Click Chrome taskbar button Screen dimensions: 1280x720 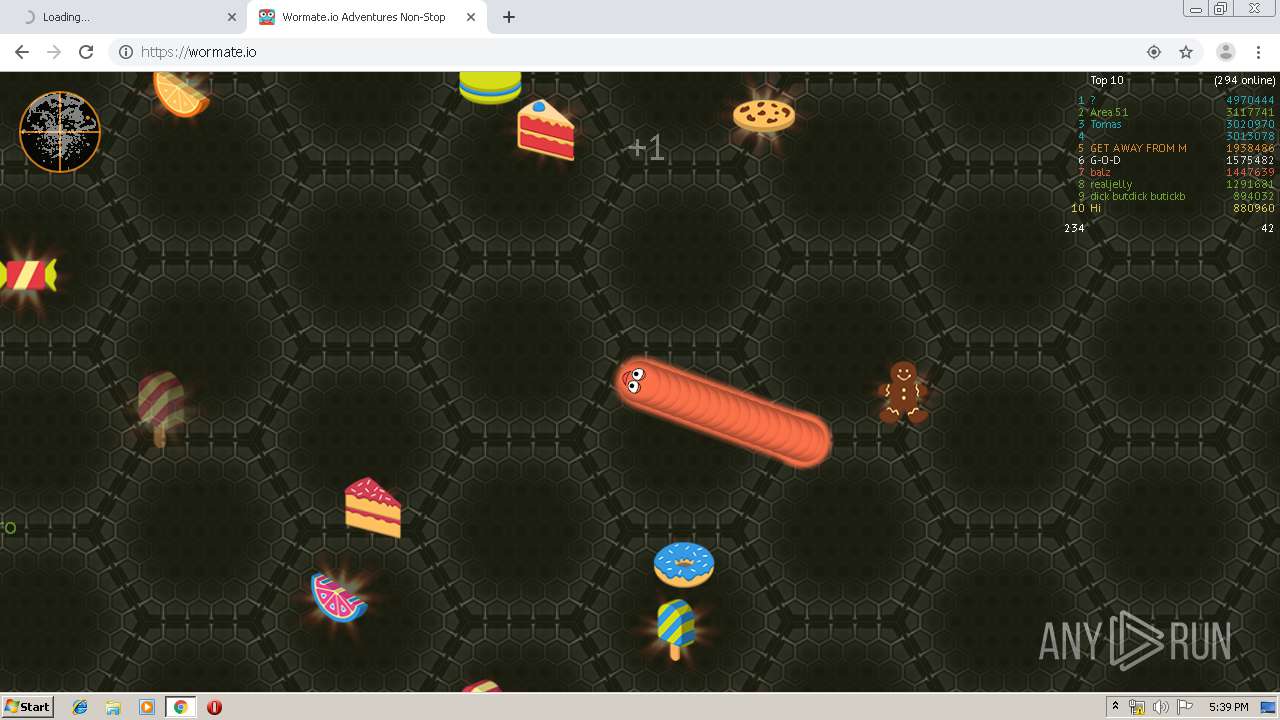(180, 707)
